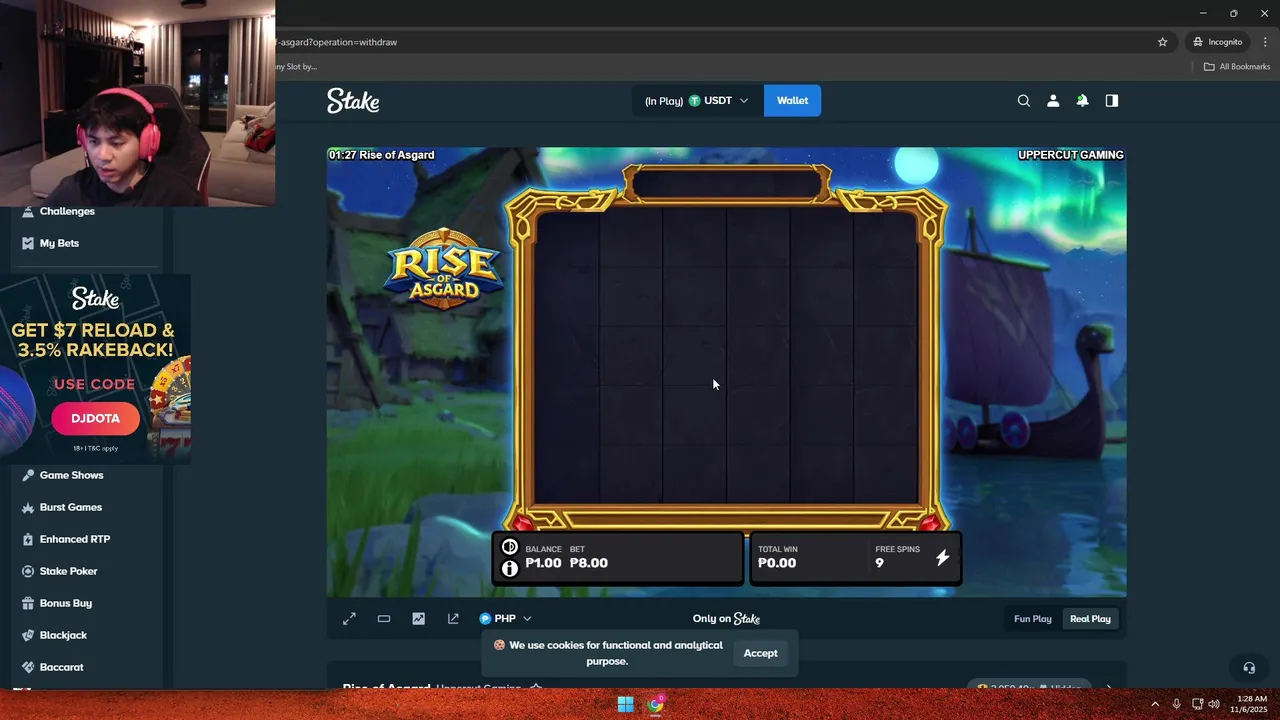Screen dimensions: 1280x720
Task: Accept the cookies notice
Action: click(760, 653)
